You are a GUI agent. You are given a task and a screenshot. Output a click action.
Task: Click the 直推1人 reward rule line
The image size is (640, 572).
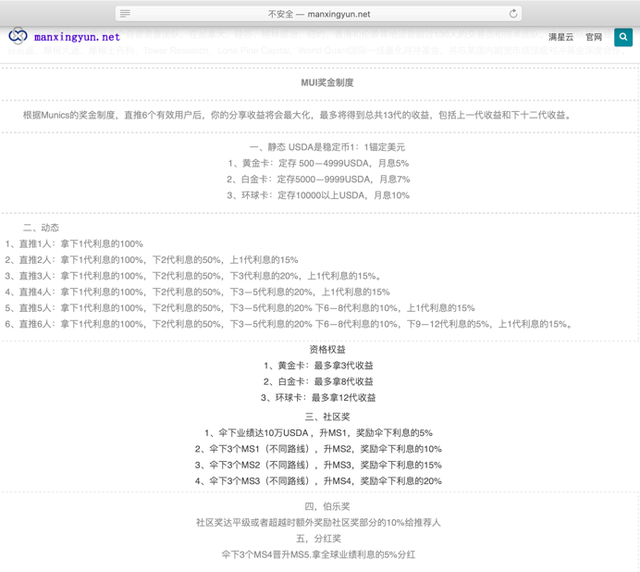point(74,244)
